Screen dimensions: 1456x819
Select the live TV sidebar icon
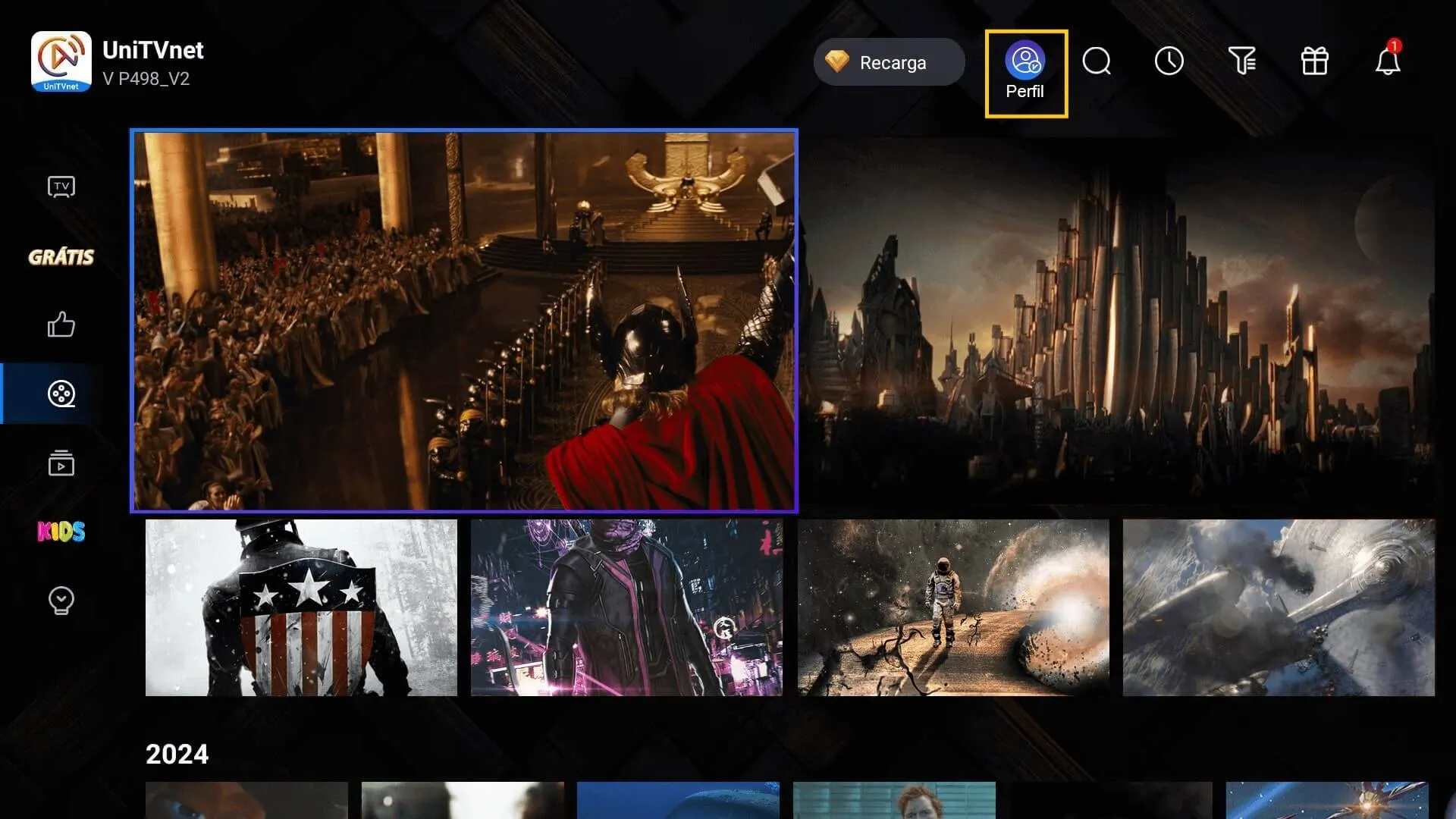[61, 187]
